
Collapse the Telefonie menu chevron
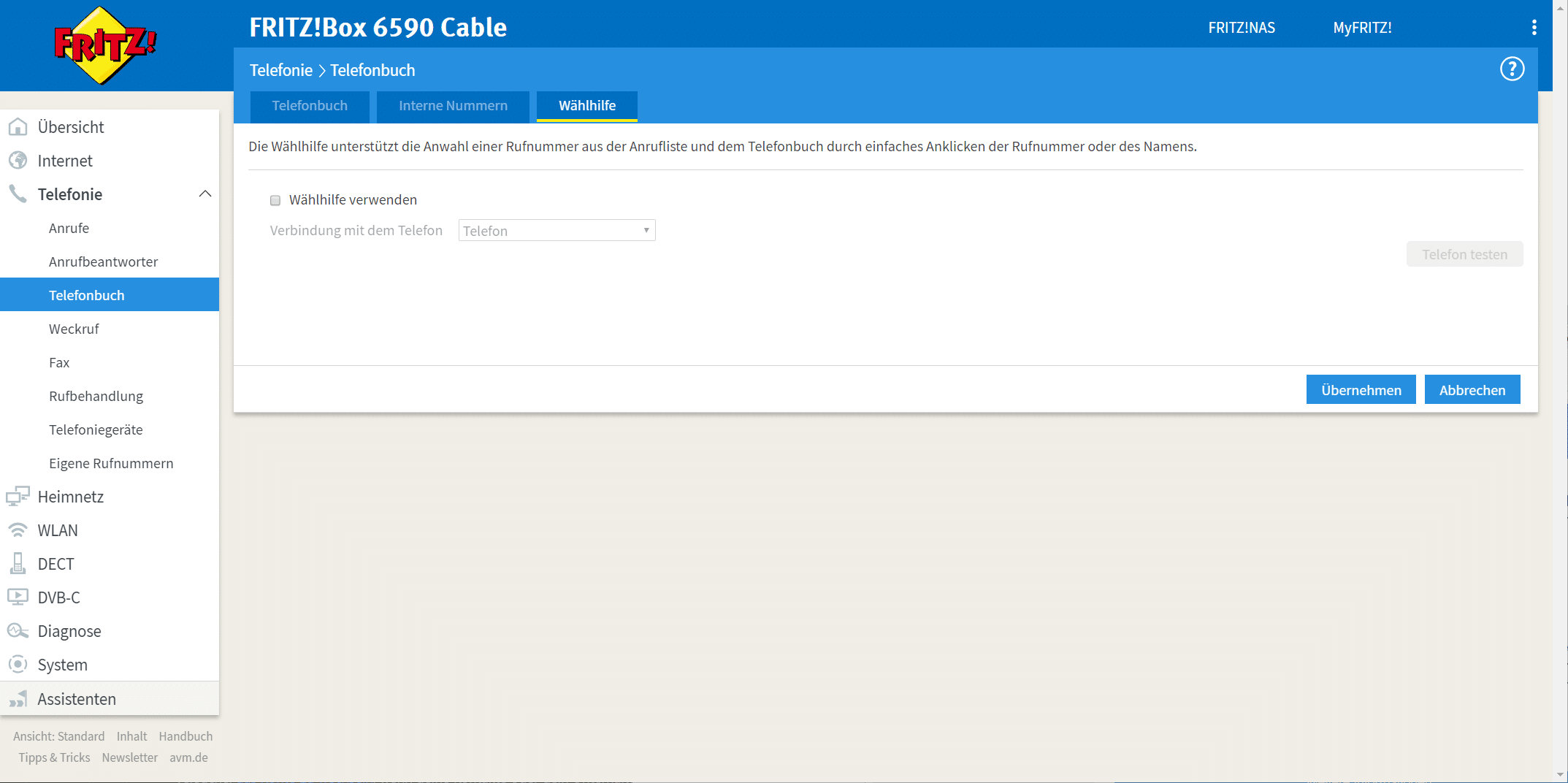click(x=205, y=194)
